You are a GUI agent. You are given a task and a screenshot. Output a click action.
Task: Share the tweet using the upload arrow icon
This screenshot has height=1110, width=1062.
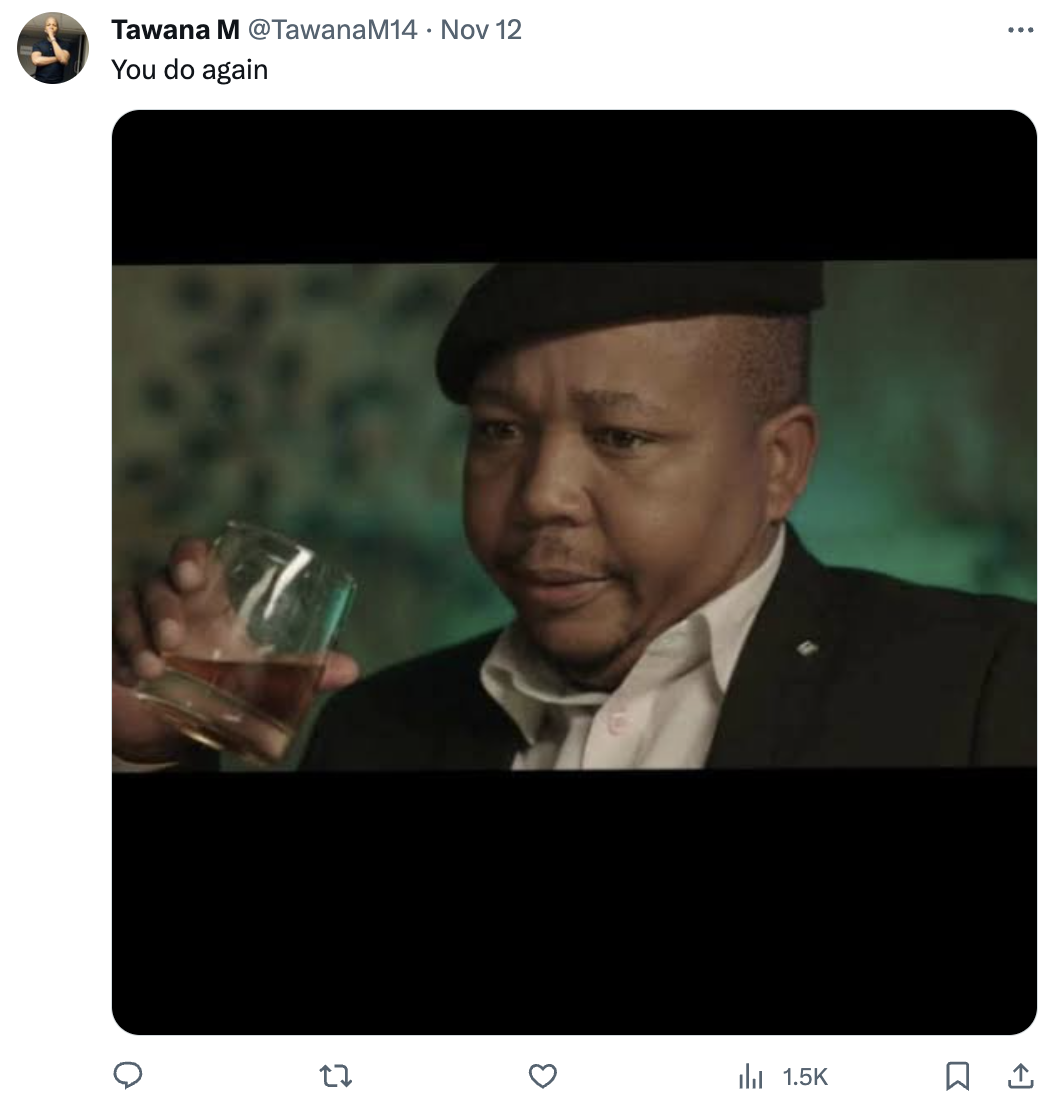pyautogui.click(x=1020, y=1075)
